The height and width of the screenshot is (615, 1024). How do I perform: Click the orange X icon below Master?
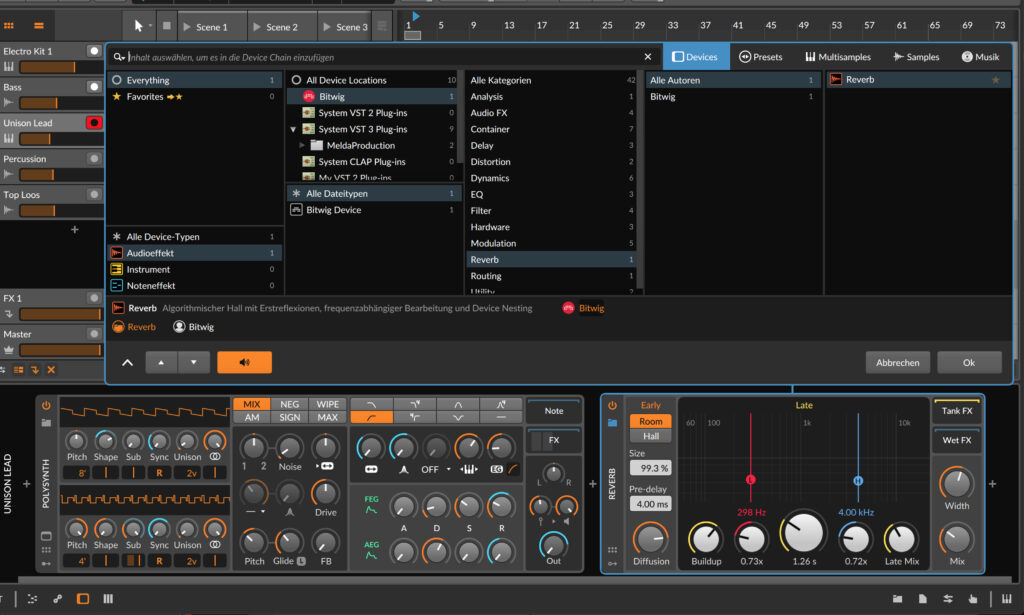click(51, 370)
